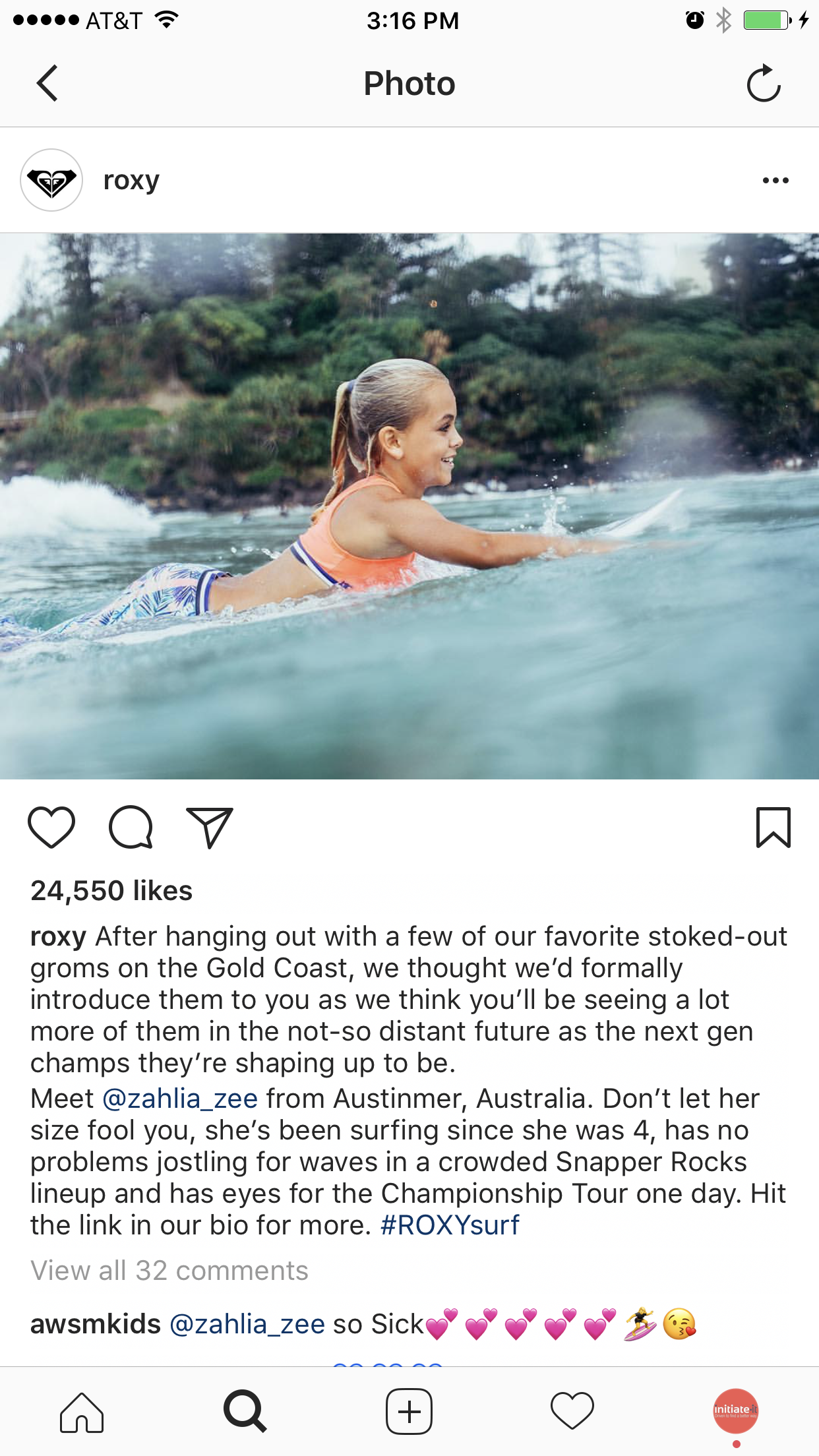Refresh the photo with reload icon
This screenshot has width=819, height=1456.
tap(764, 83)
